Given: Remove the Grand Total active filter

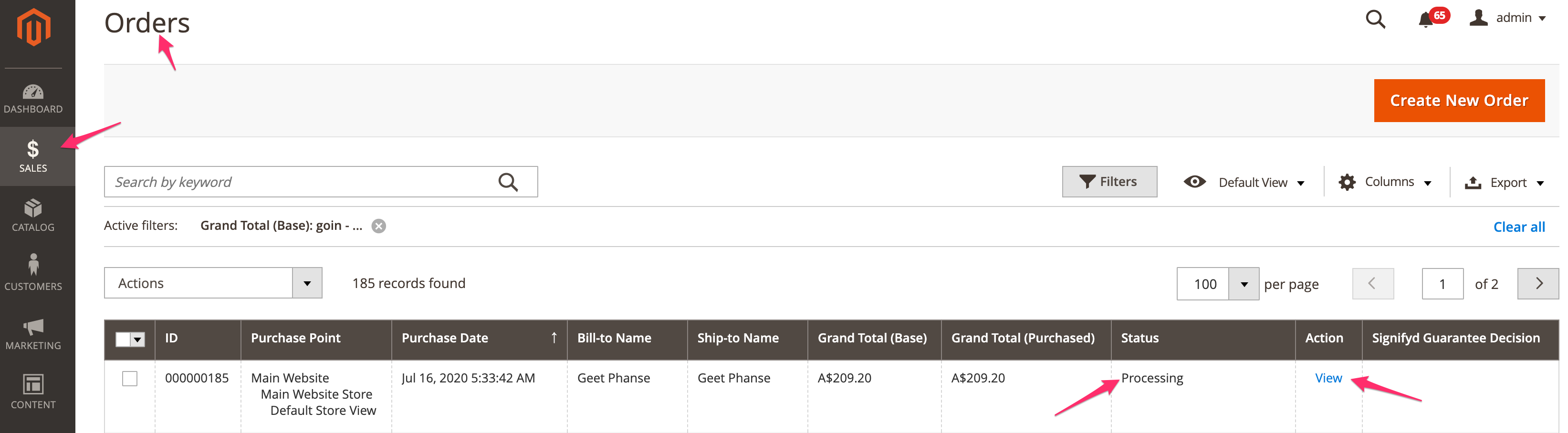Looking at the screenshot, I should click(x=378, y=226).
